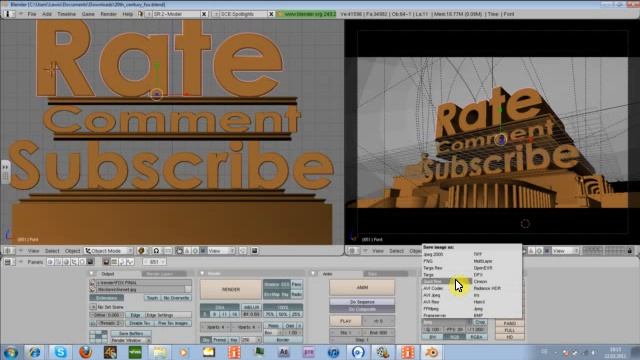Open the Render Window display dropdown
This screenshot has width=640, height=360.
(131, 340)
